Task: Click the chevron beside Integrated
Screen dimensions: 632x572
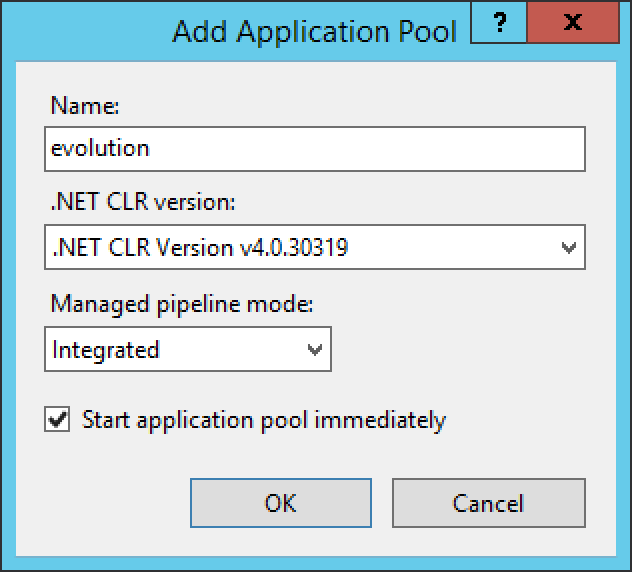Action: 315,349
